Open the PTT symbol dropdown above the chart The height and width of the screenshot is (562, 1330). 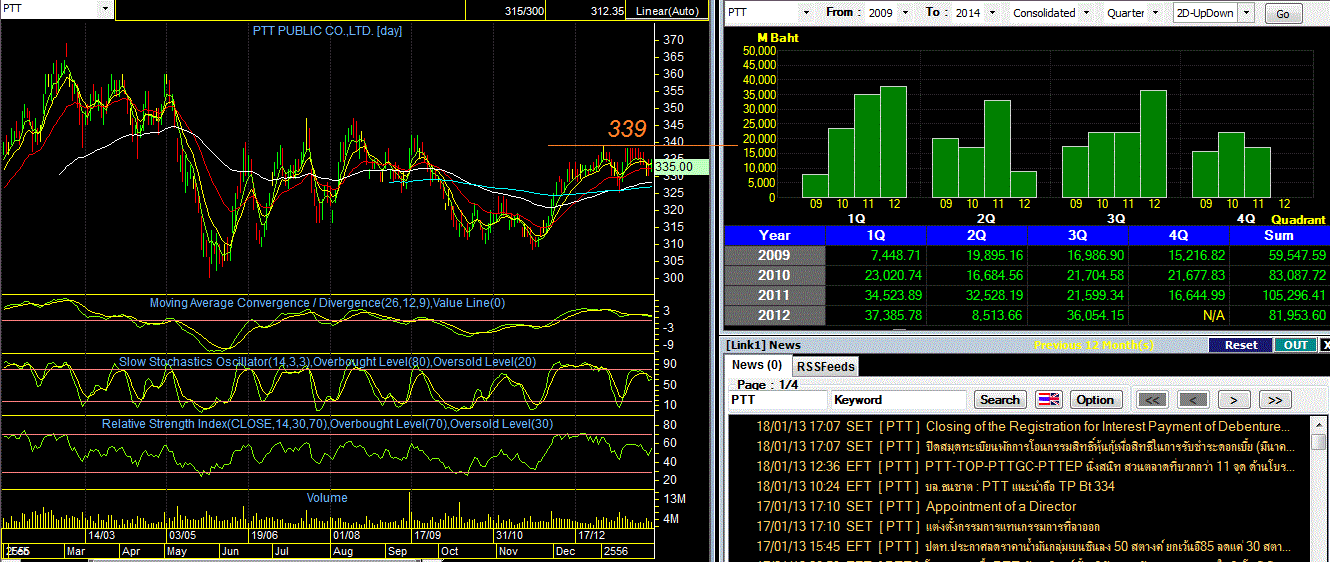point(105,9)
